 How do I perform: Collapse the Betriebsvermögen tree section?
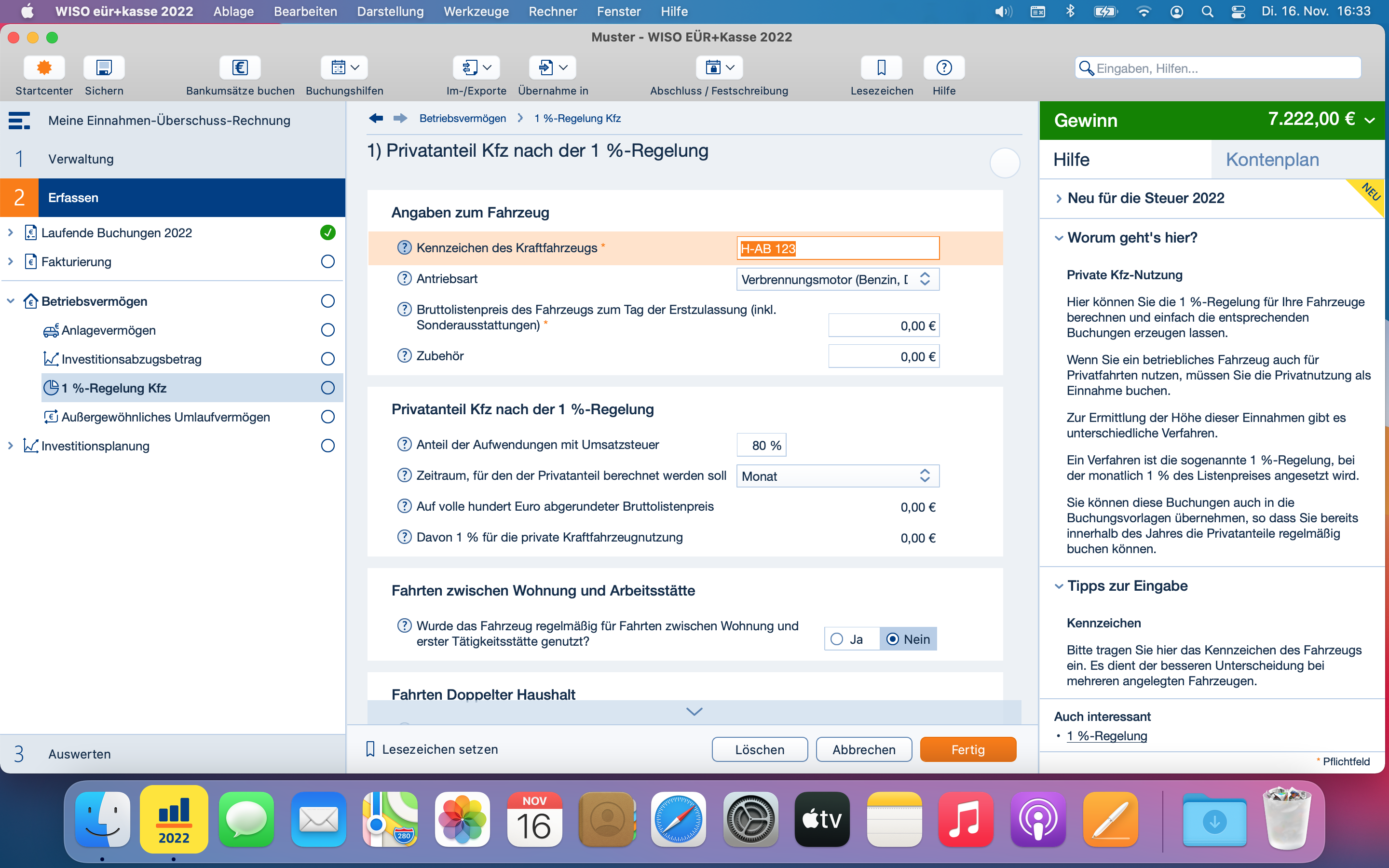[10, 301]
